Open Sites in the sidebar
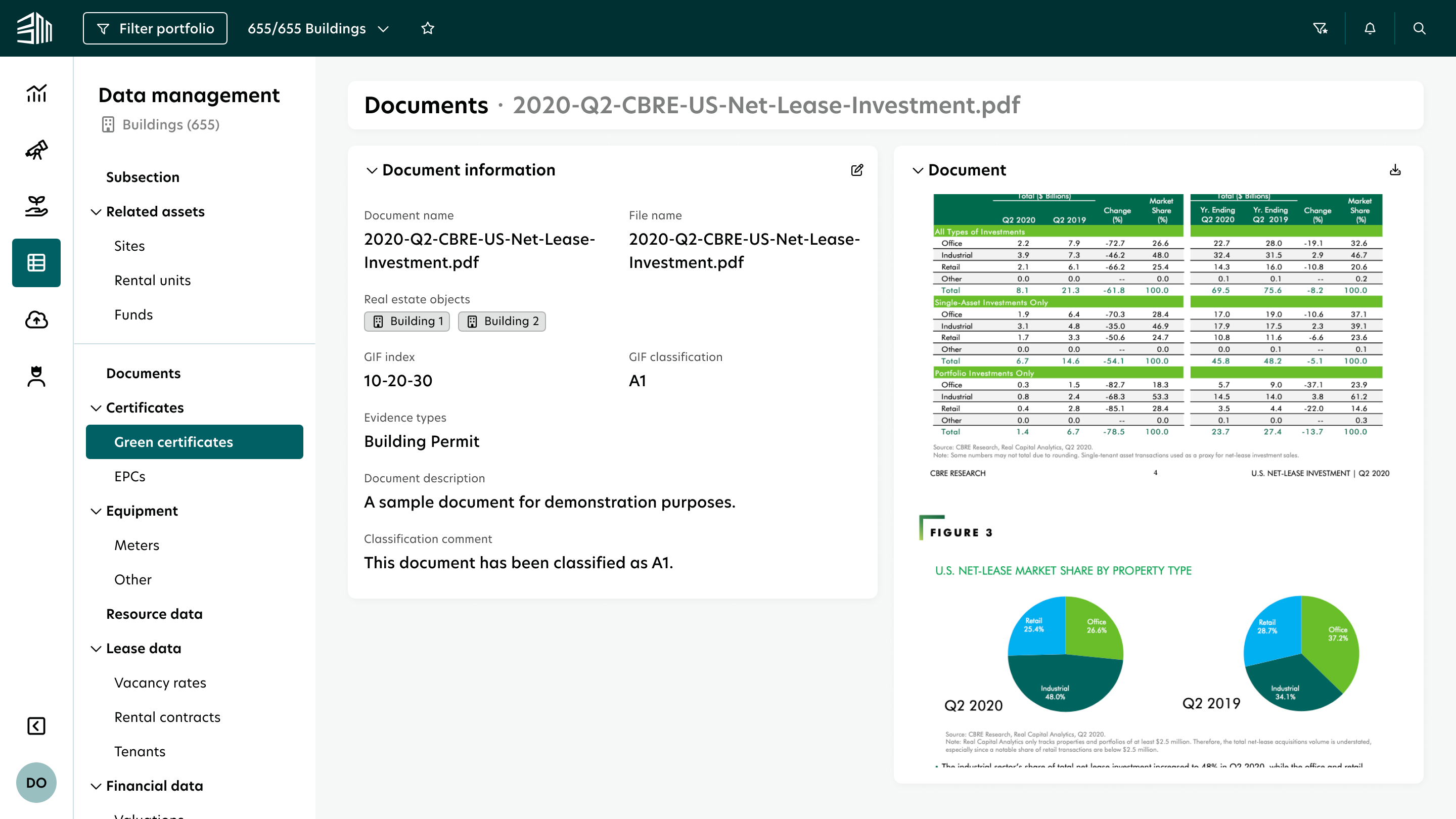1456x819 pixels. pyautogui.click(x=129, y=246)
